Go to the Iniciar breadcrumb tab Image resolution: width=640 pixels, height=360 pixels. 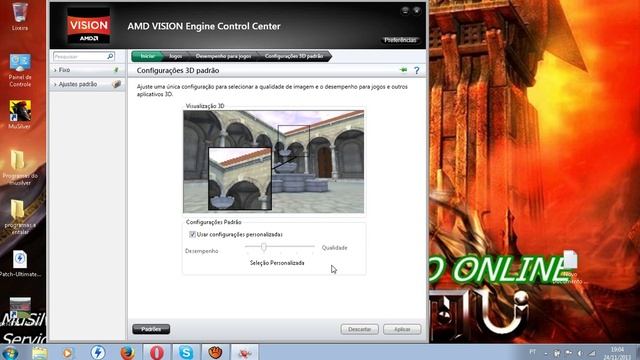(x=147, y=56)
